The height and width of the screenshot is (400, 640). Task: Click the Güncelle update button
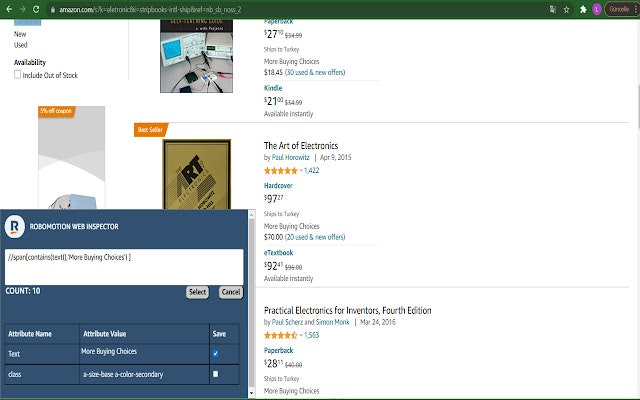pos(619,9)
